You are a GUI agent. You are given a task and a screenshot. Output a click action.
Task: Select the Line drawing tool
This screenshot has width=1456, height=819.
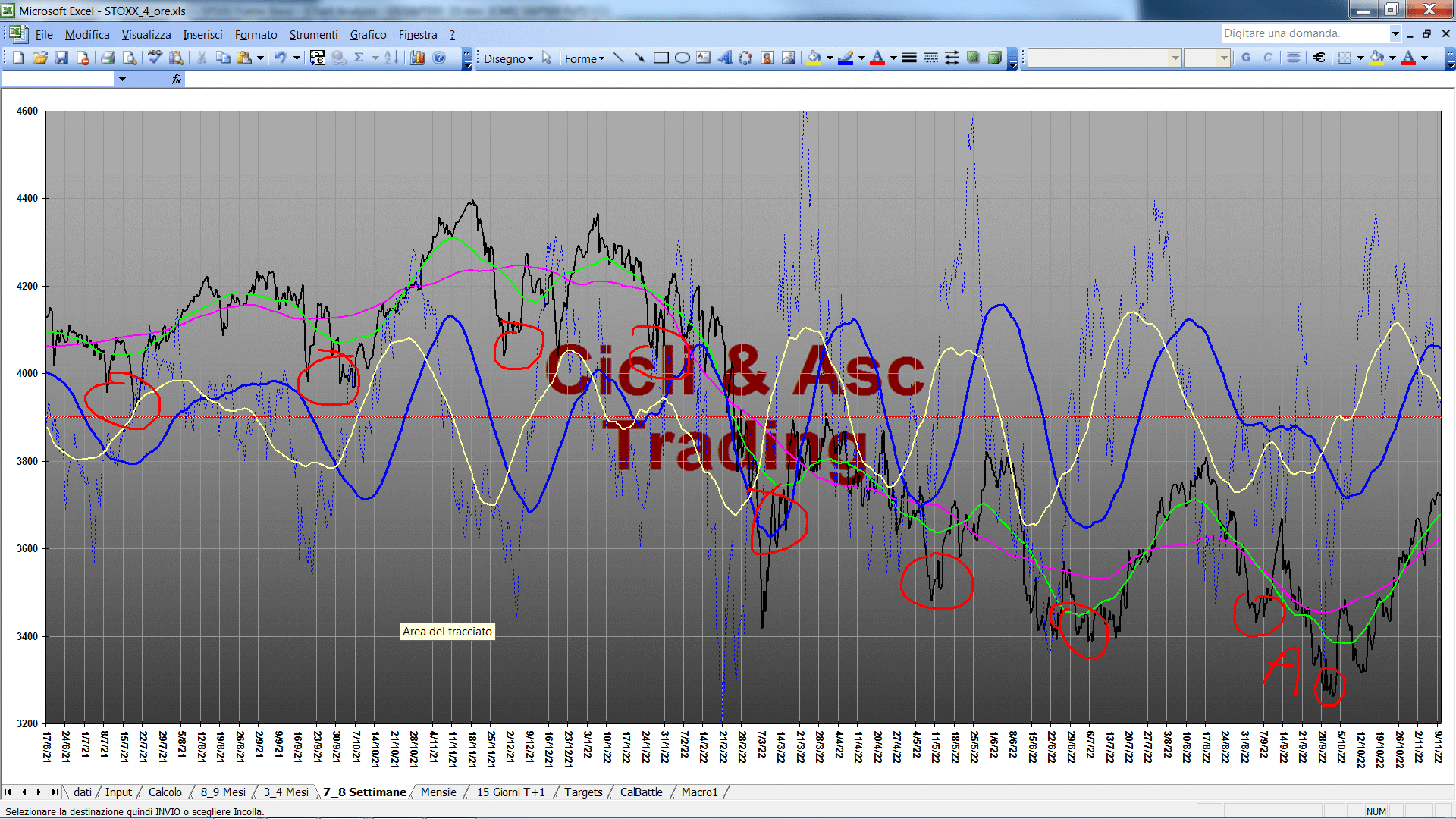(x=618, y=58)
